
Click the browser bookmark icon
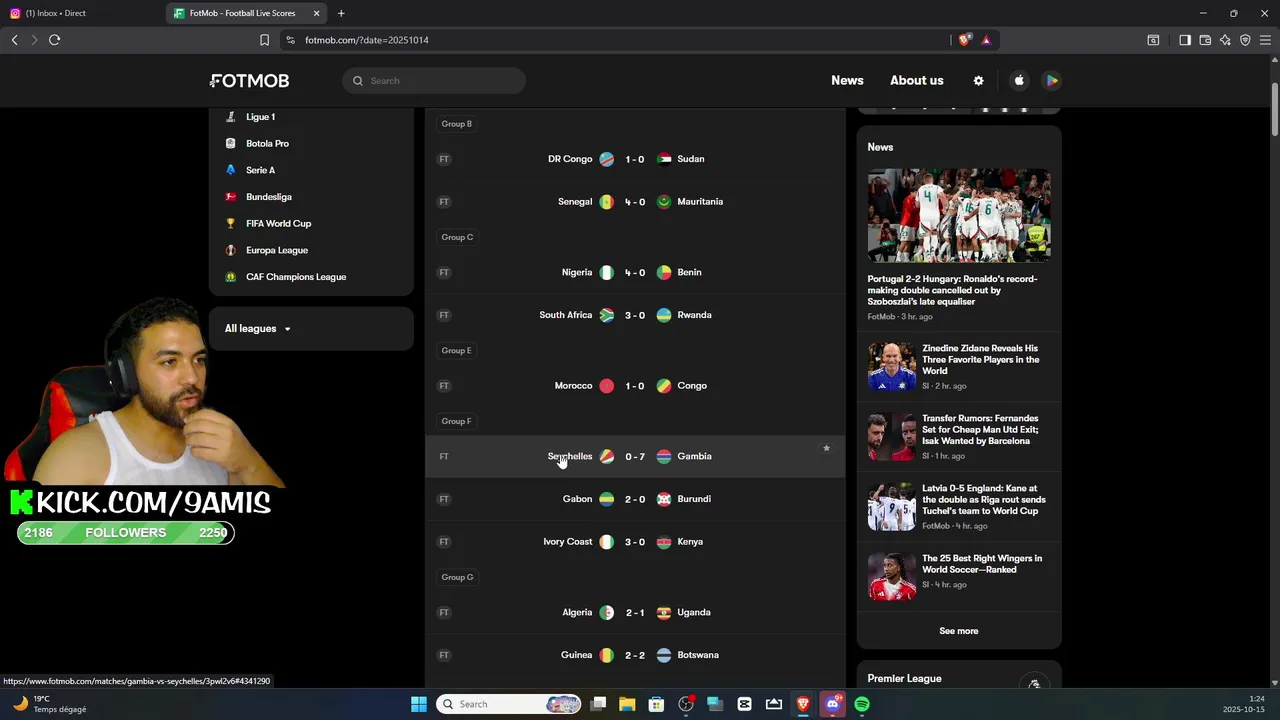(x=264, y=40)
